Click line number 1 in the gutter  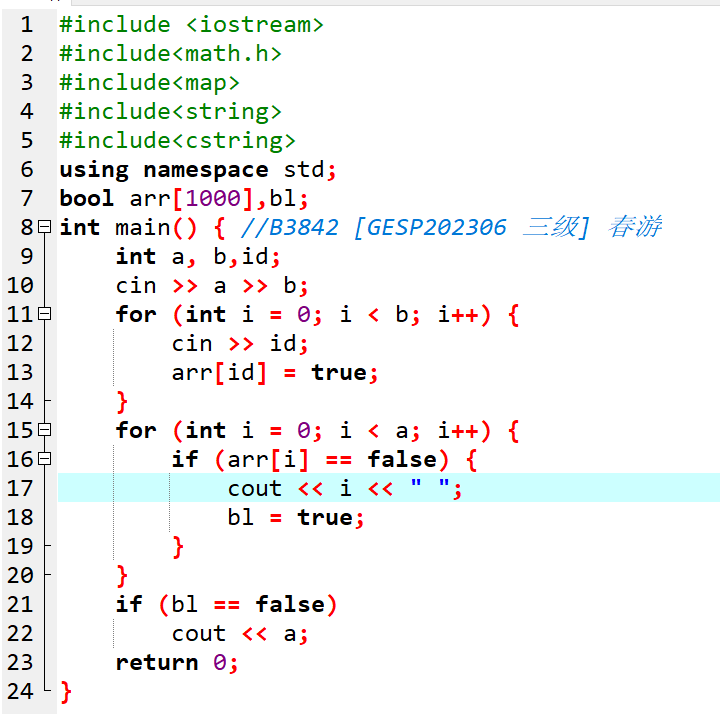[27, 24]
